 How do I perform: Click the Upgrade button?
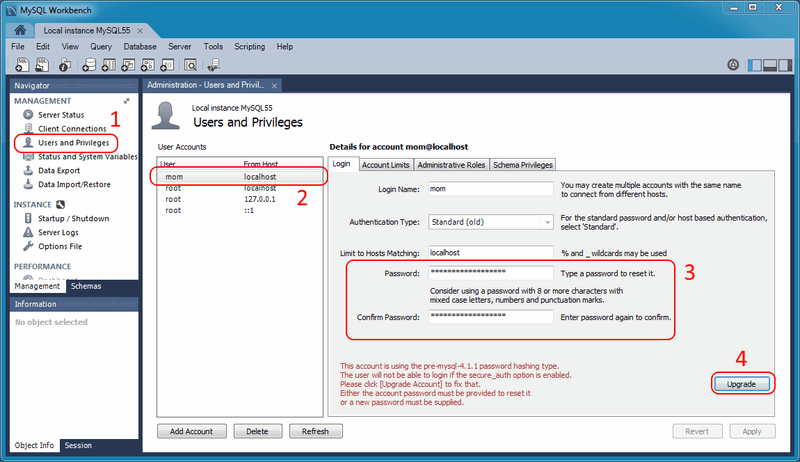(741, 384)
